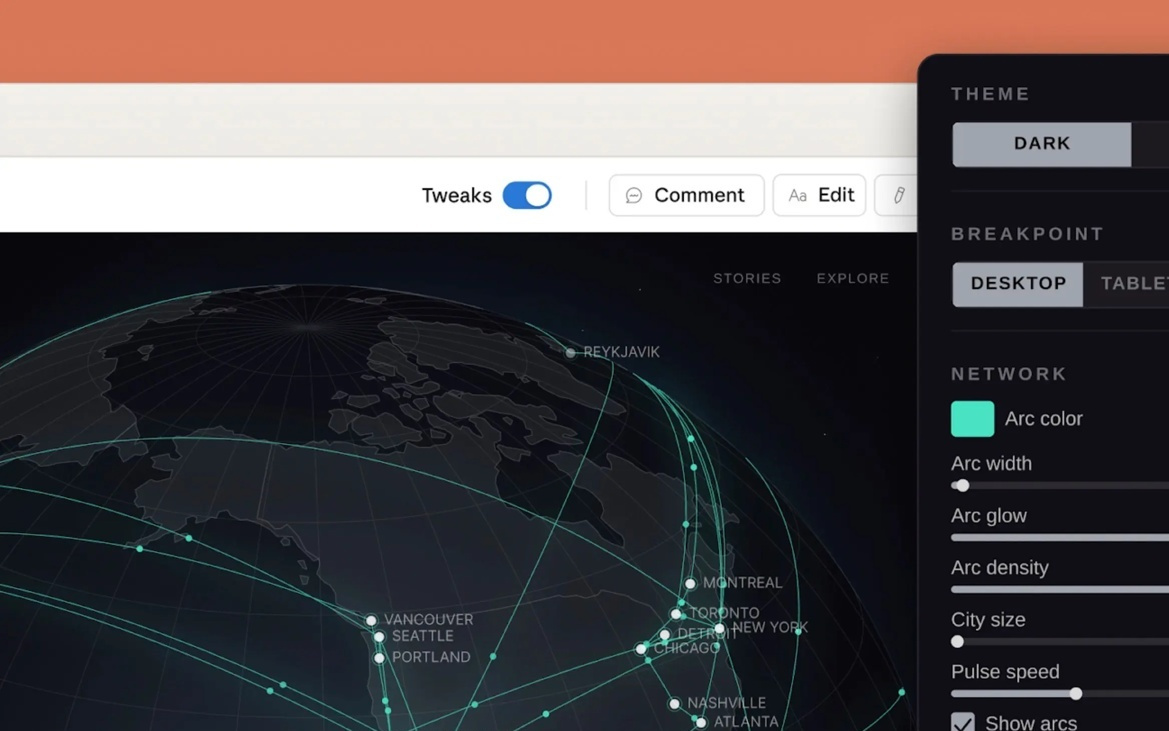The width and height of the screenshot is (1169, 731).
Task: Click the Comment speech bubble button
Action: pyautogui.click(x=686, y=196)
